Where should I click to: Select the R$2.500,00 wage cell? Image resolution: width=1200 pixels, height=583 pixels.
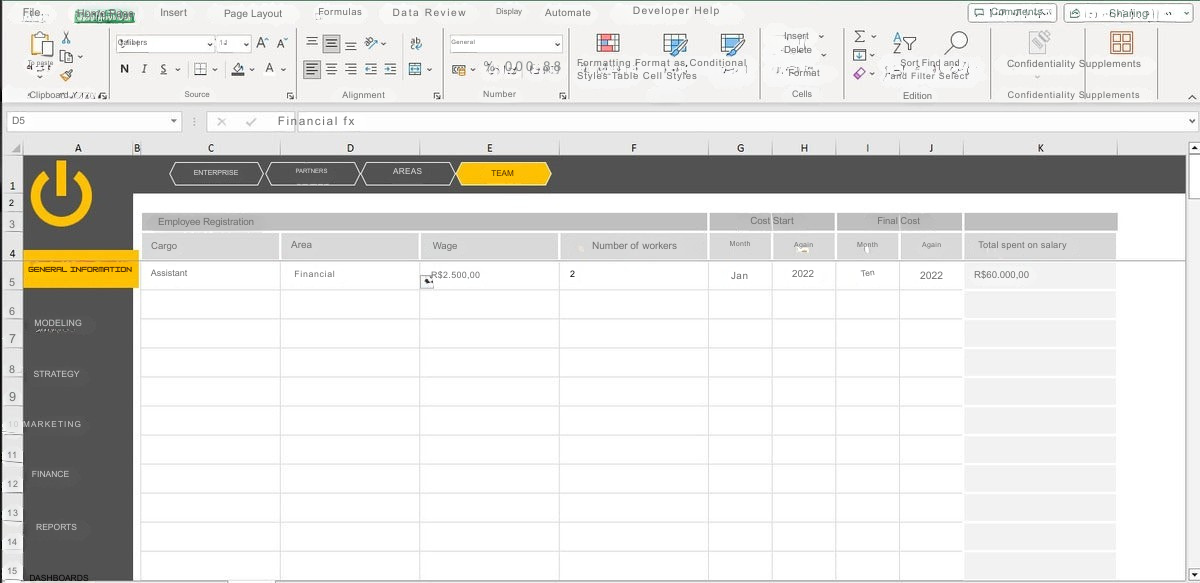click(488, 275)
